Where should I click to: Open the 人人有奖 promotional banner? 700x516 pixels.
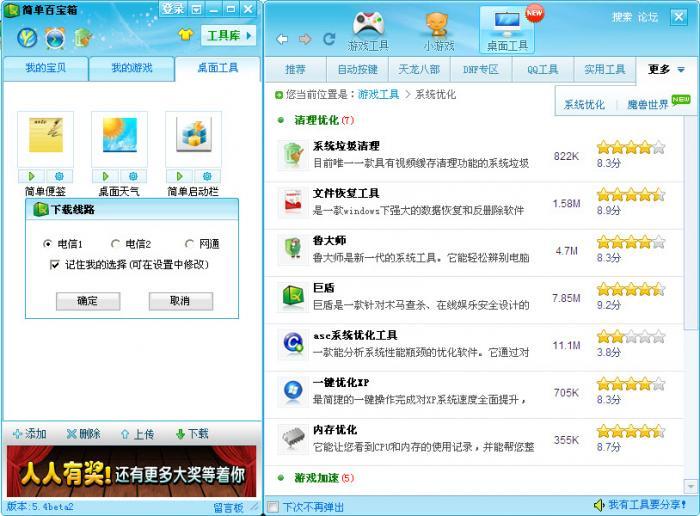click(x=131, y=471)
